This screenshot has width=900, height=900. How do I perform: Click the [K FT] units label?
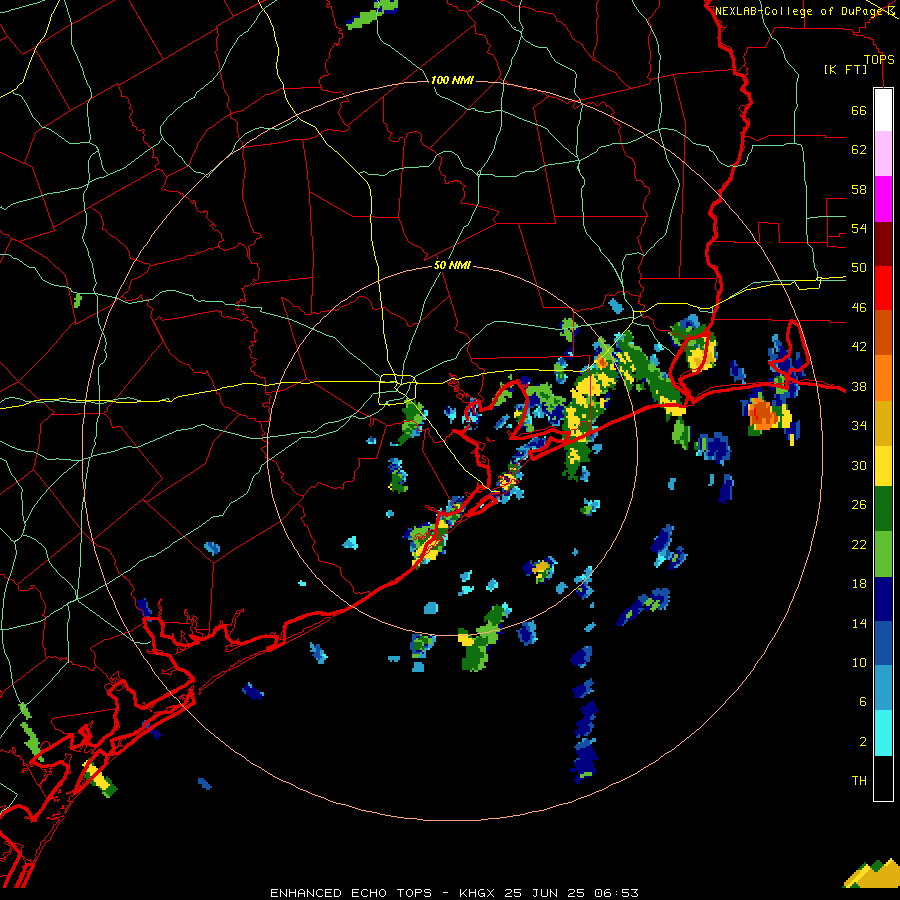pyautogui.click(x=845, y=69)
